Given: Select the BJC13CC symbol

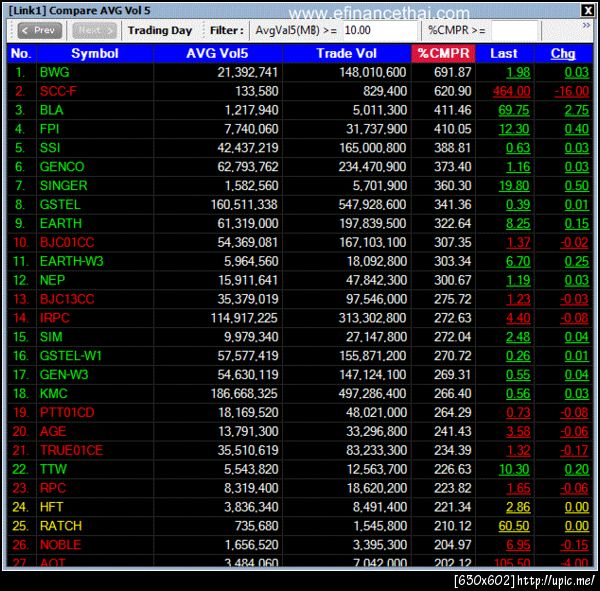Looking at the screenshot, I should (x=67, y=299).
